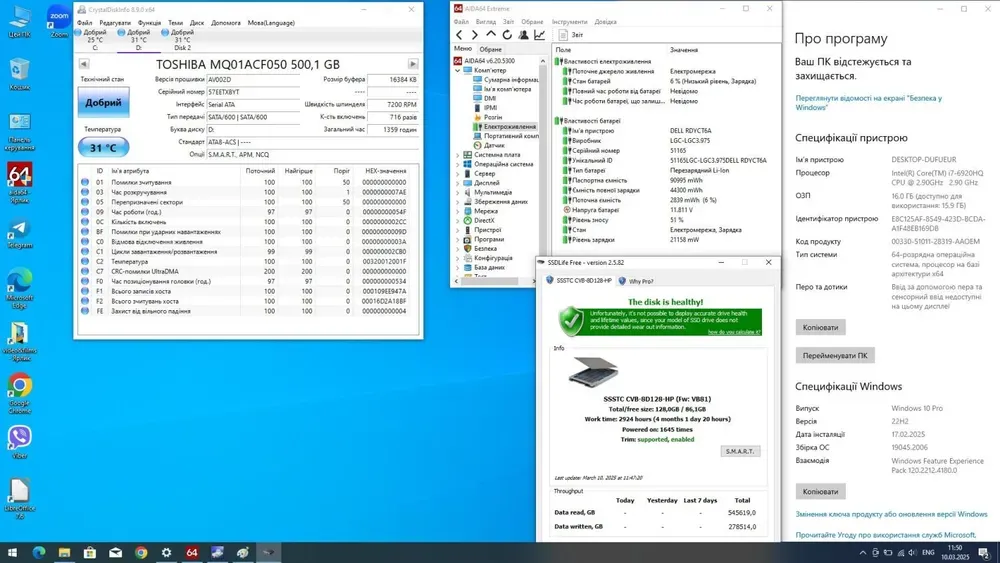
Task: Click the AIDA64 Back navigation arrow
Action: tap(460, 35)
